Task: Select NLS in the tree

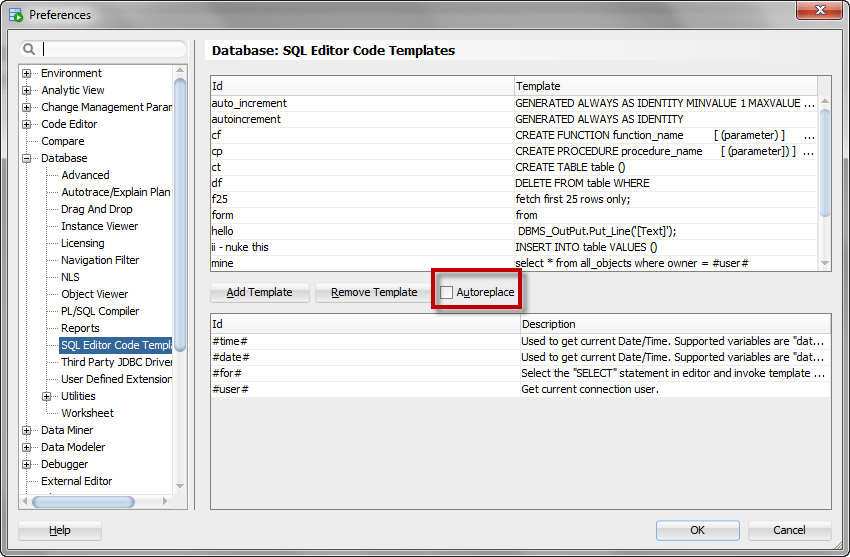Action: 70,277
